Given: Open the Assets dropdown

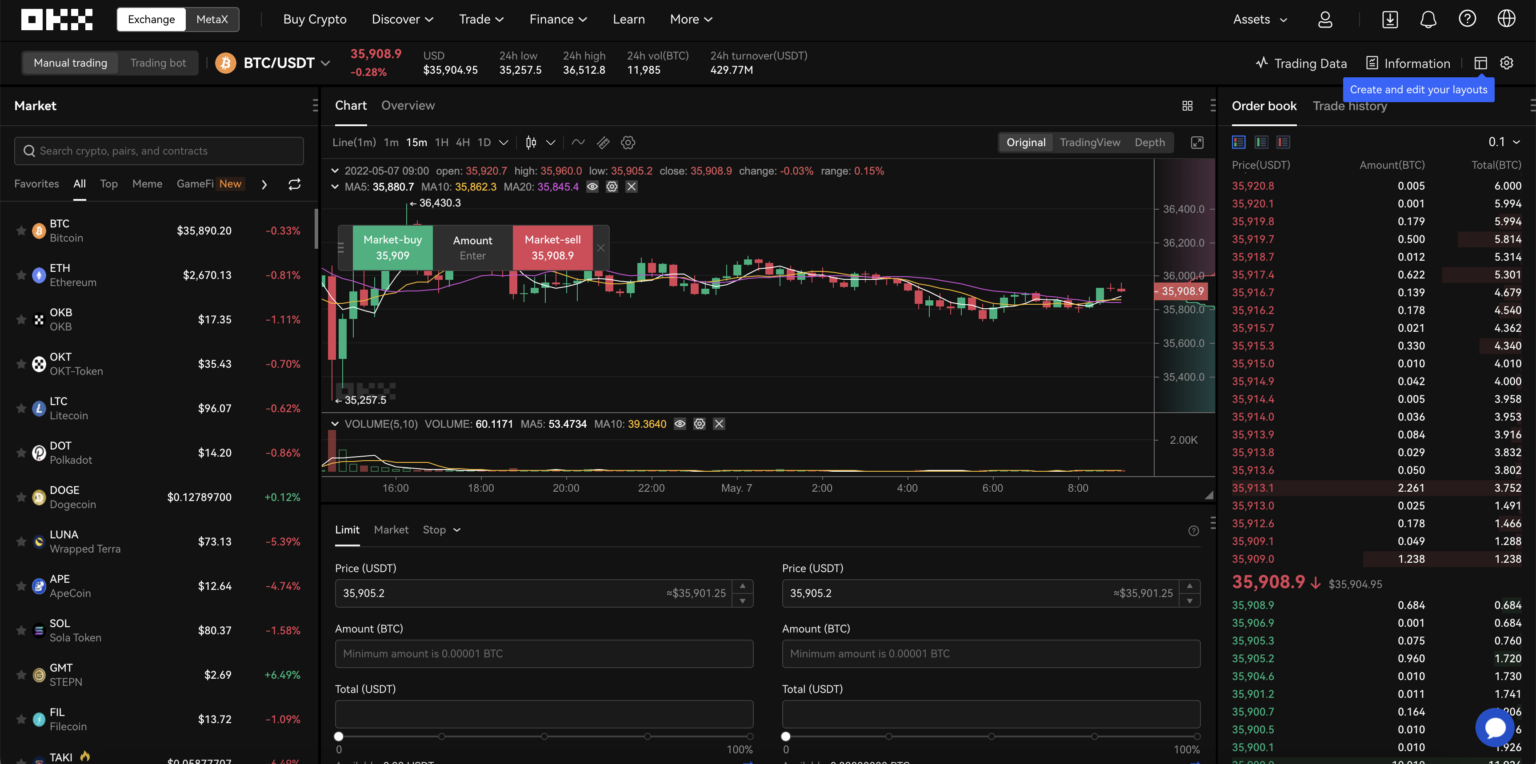Looking at the screenshot, I should coord(1261,19).
